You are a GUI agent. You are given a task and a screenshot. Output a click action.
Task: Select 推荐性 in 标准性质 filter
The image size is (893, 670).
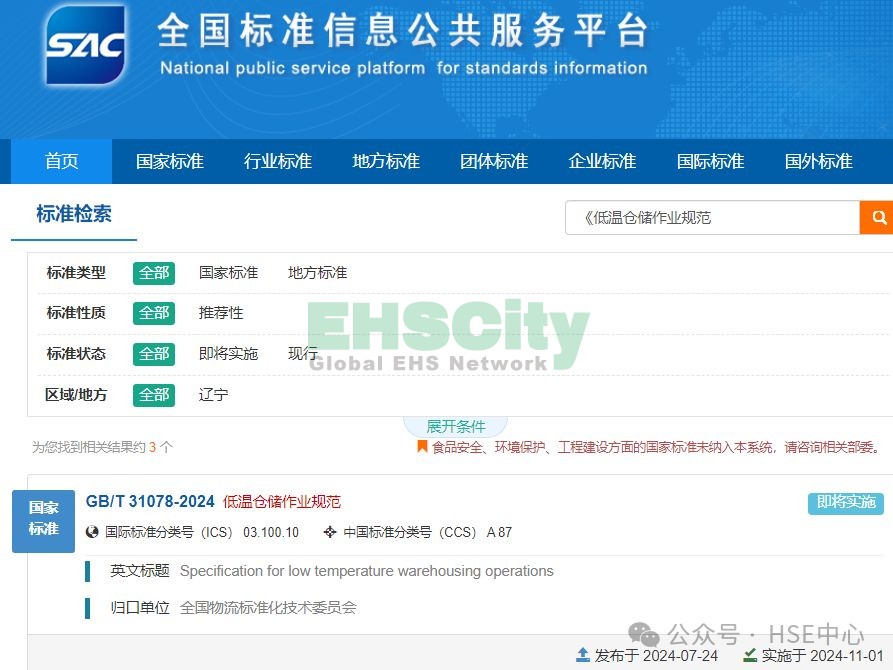pos(221,313)
